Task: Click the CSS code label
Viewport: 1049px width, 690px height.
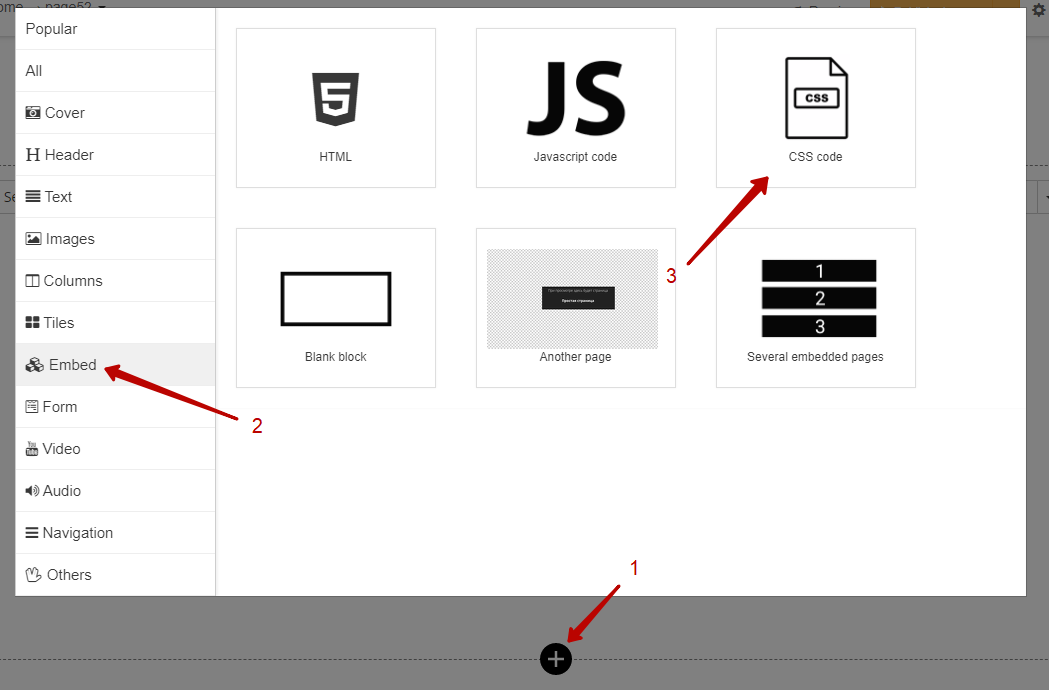Action: [816, 157]
